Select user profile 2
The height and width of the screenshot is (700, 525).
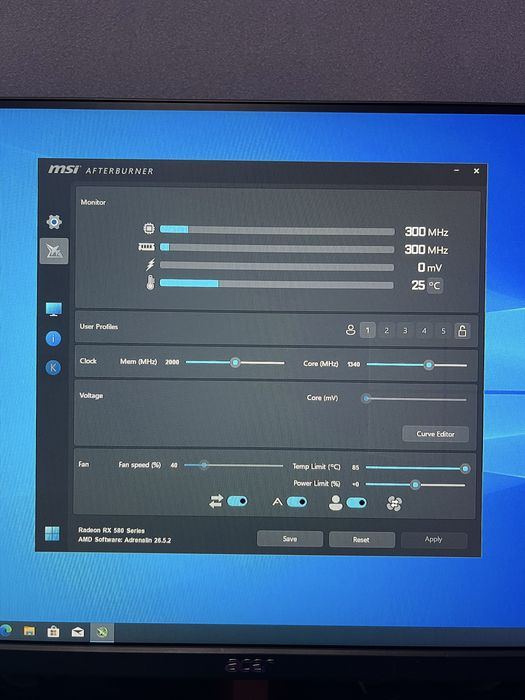click(387, 331)
